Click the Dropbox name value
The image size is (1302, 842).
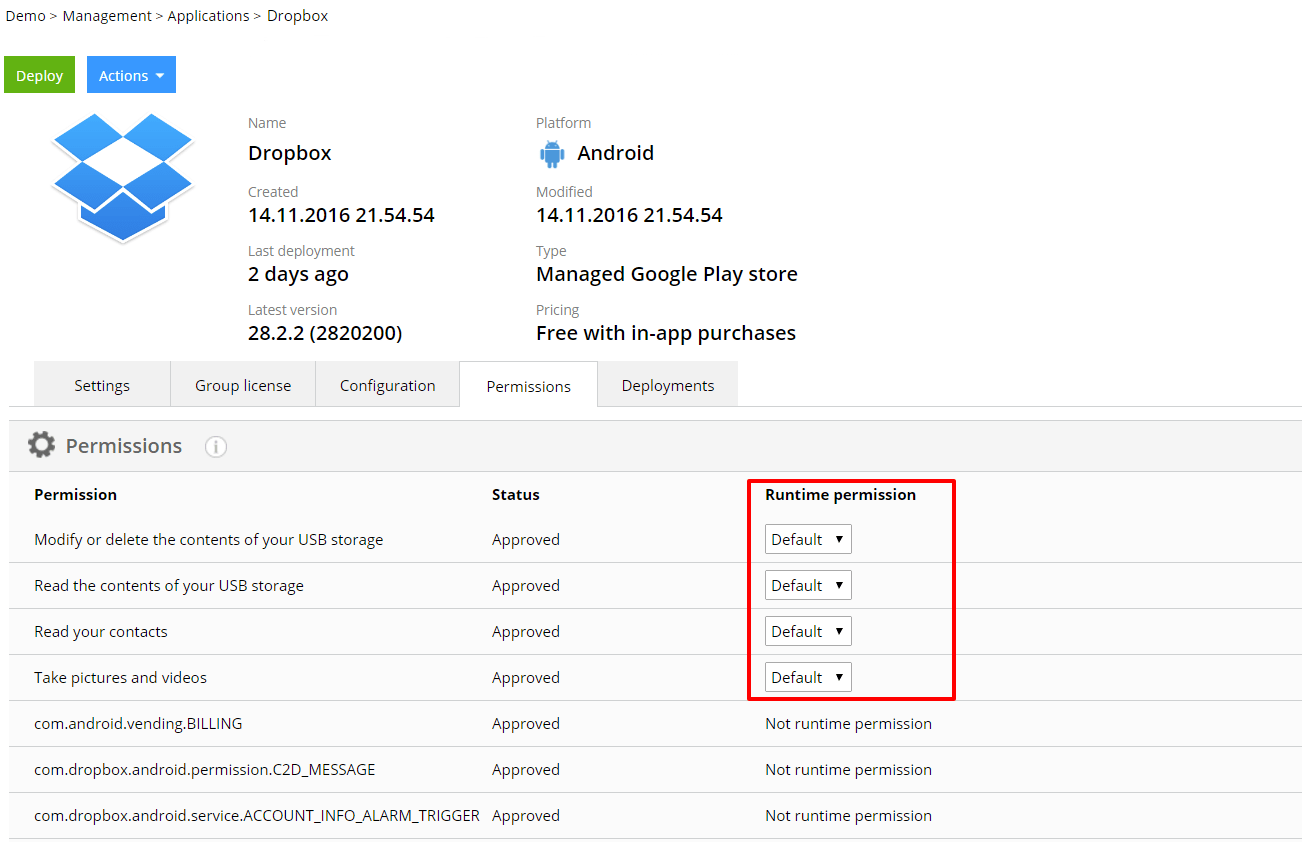[290, 153]
